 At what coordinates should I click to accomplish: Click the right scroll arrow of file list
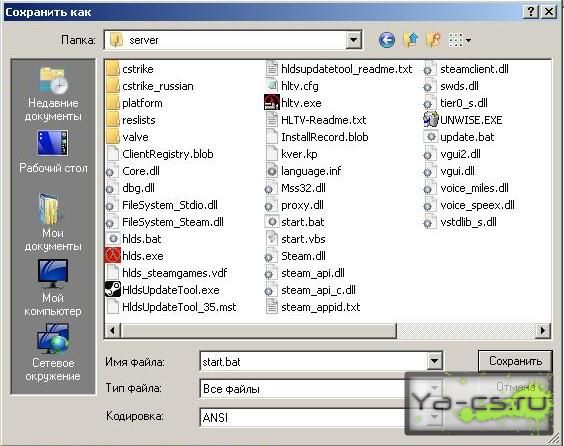(542, 330)
